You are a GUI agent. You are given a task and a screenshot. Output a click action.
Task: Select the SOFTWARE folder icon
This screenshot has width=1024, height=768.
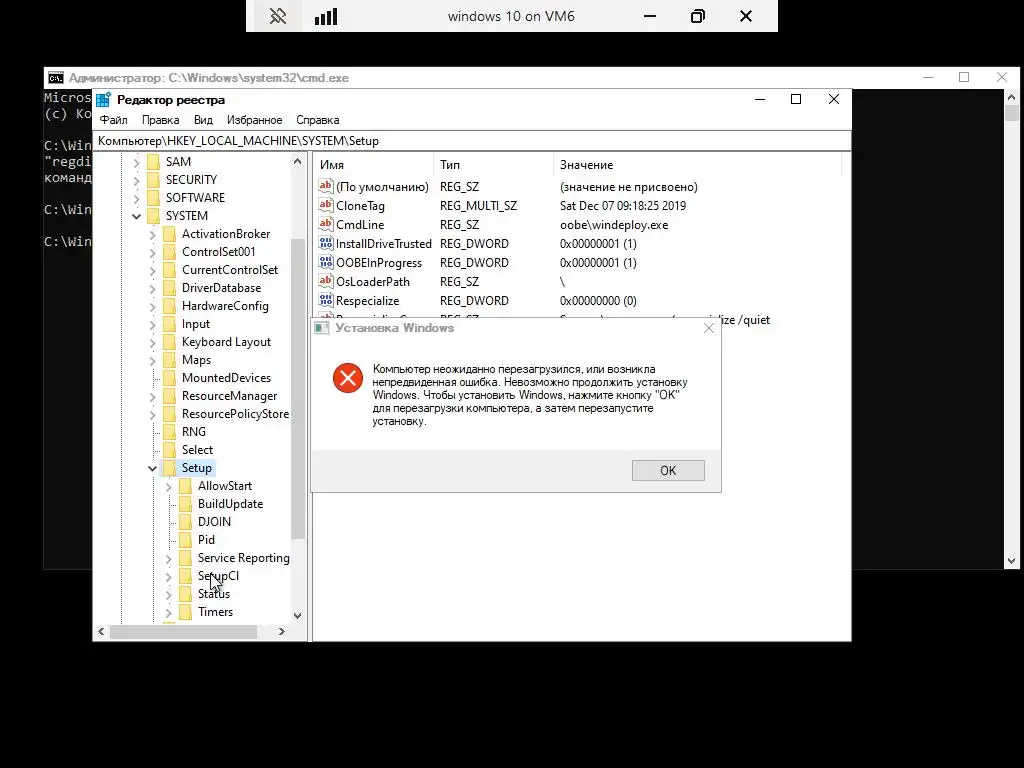coord(153,197)
